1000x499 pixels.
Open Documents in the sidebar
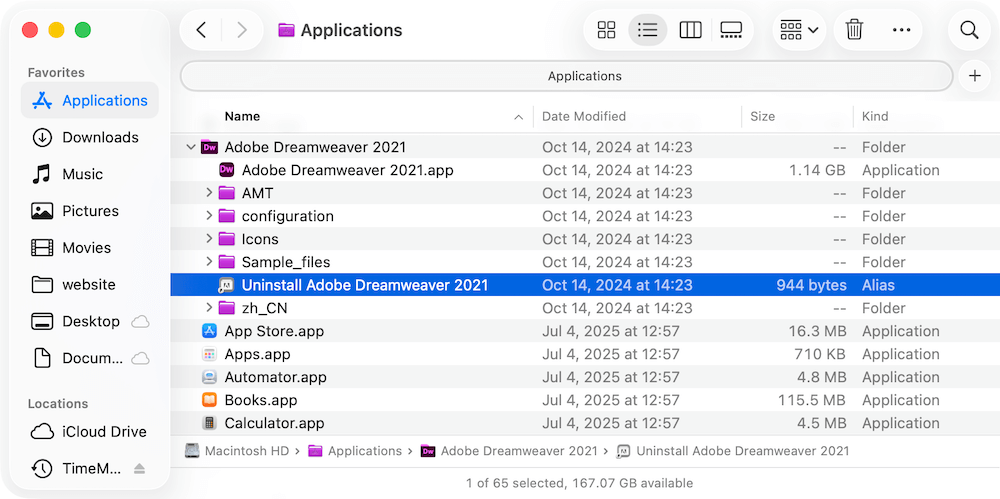(x=90, y=358)
